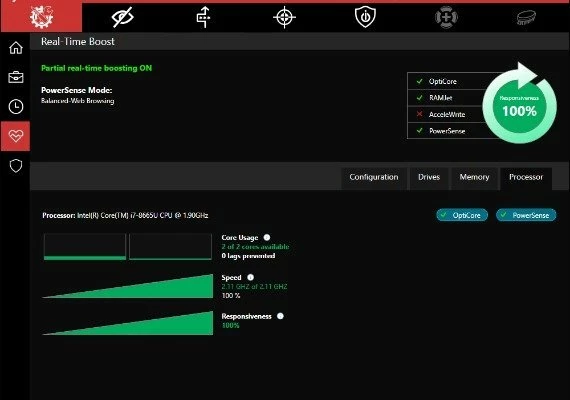Click '2 of 2 cores available' text
570x400 pixels.
[x=256, y=247]
